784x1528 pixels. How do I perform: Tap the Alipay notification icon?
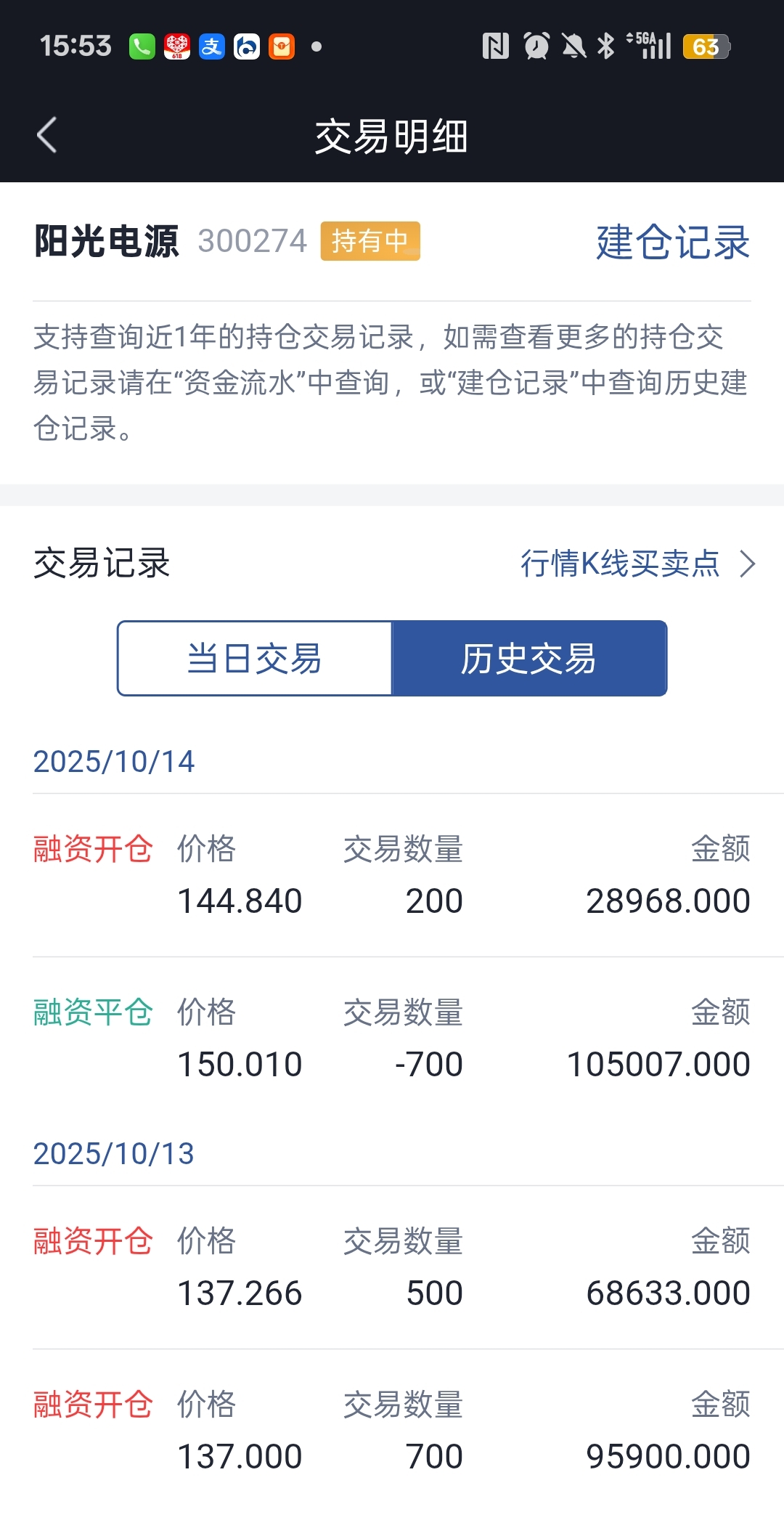(211, 47)
